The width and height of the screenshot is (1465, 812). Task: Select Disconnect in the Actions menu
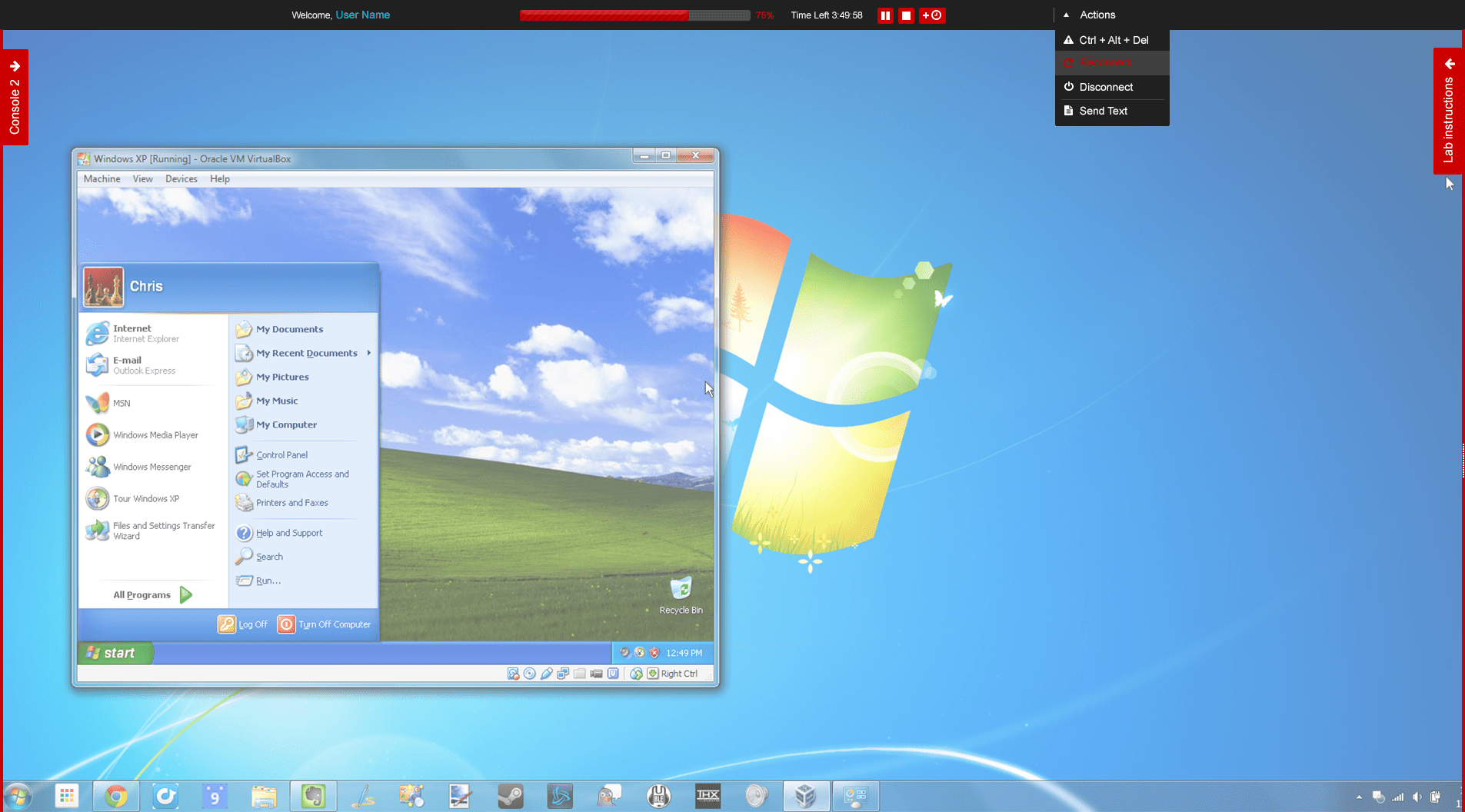[1112, 87]
